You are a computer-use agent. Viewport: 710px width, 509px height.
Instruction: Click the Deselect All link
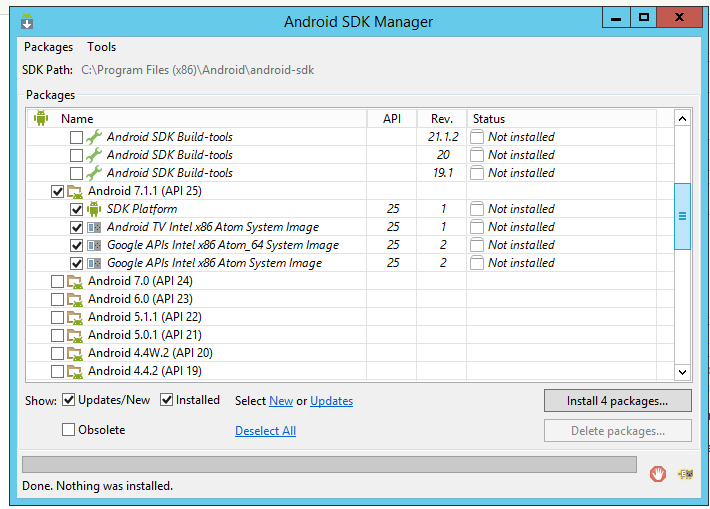(x=265, y=431)
